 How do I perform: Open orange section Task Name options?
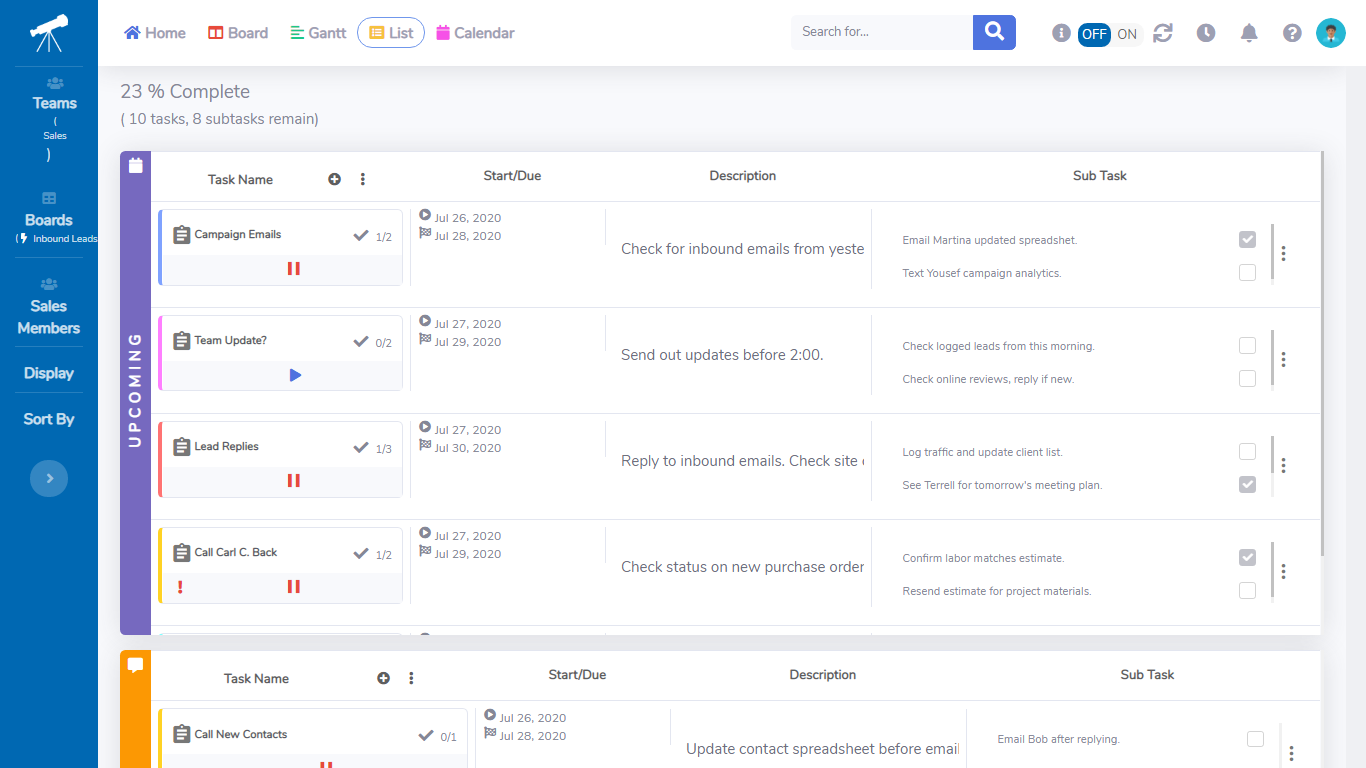pos(411,678)
